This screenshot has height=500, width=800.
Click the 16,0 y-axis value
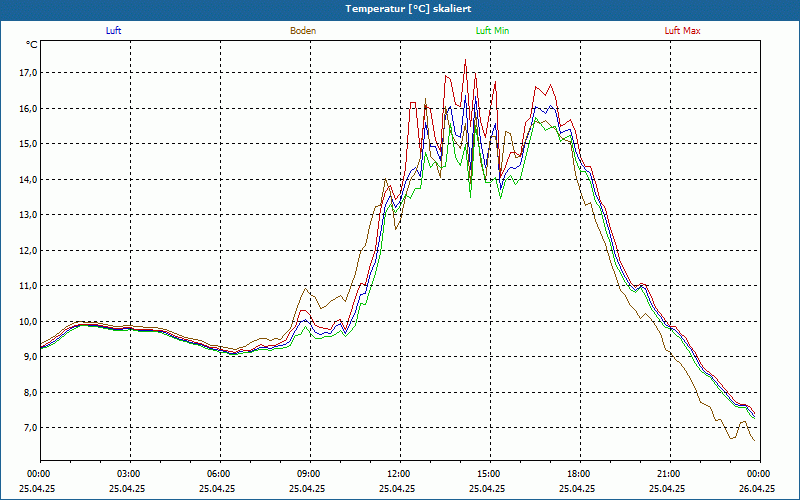pyautogui.click(x=29, y=109)
